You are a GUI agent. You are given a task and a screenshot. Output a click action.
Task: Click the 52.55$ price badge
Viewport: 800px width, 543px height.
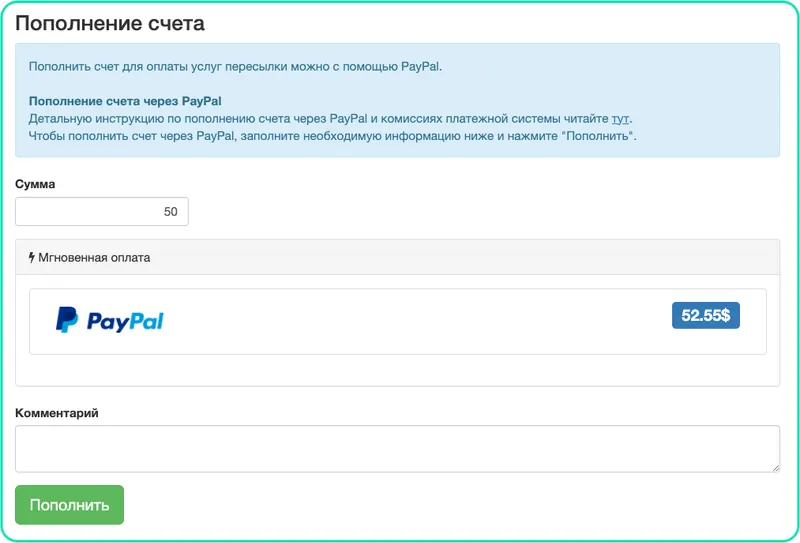click(706, 315)
